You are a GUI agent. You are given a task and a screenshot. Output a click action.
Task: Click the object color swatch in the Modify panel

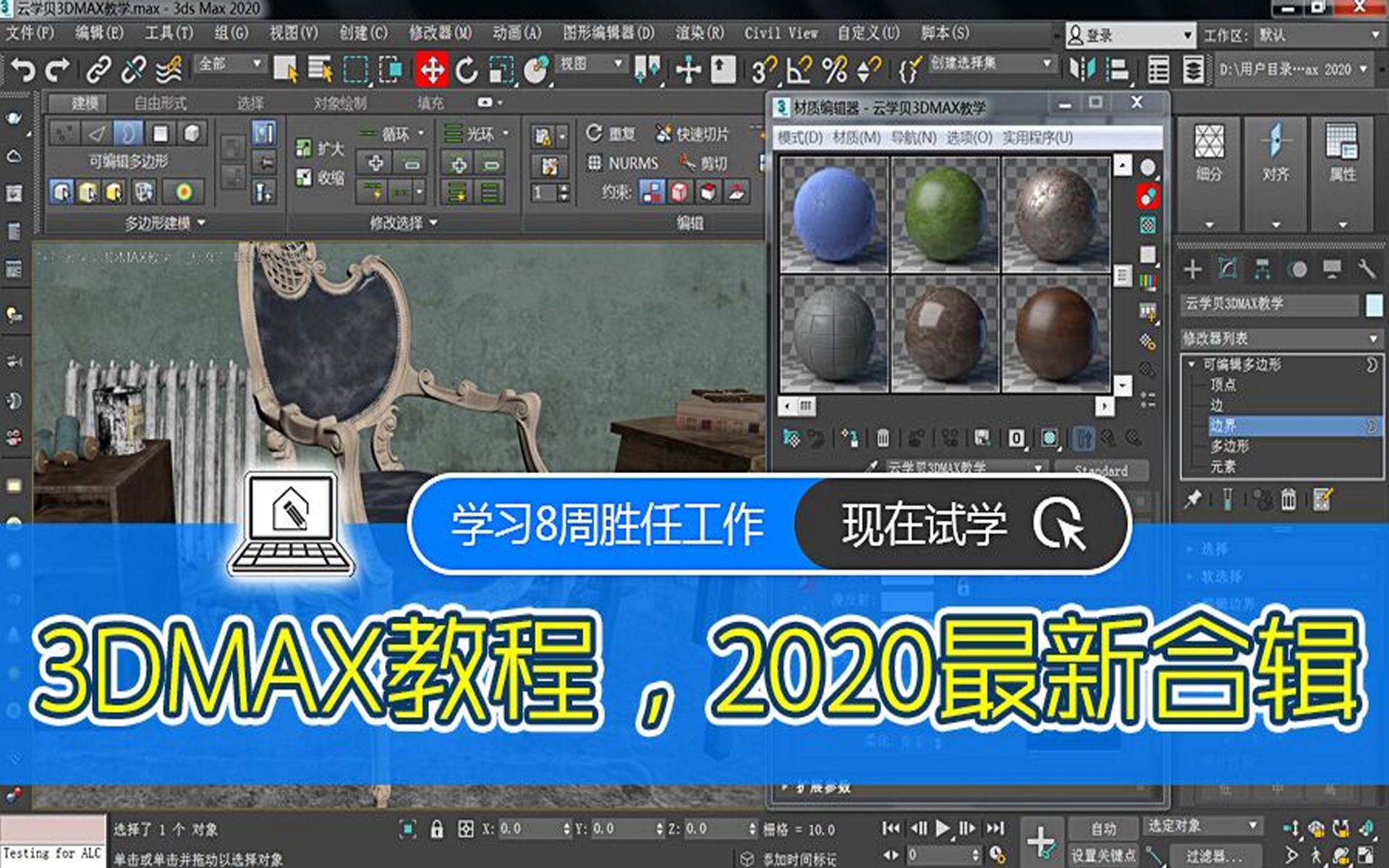[1373, 305]
